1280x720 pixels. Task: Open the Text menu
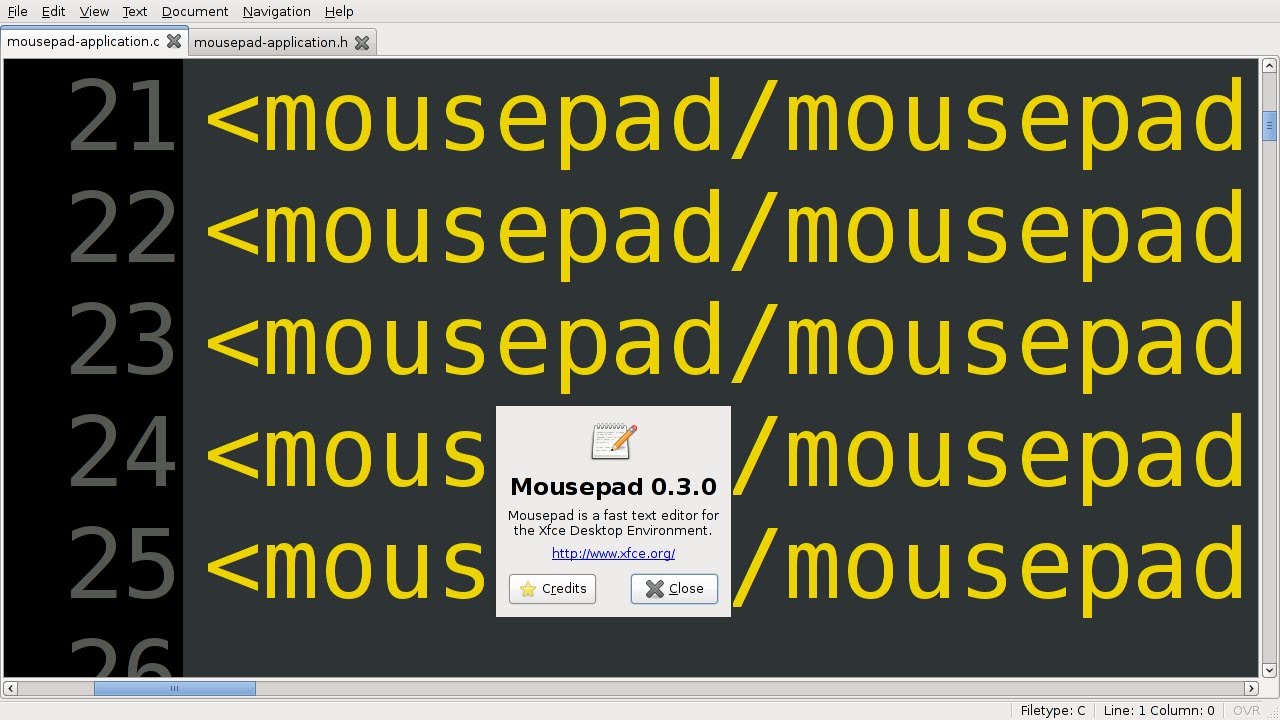135,11
